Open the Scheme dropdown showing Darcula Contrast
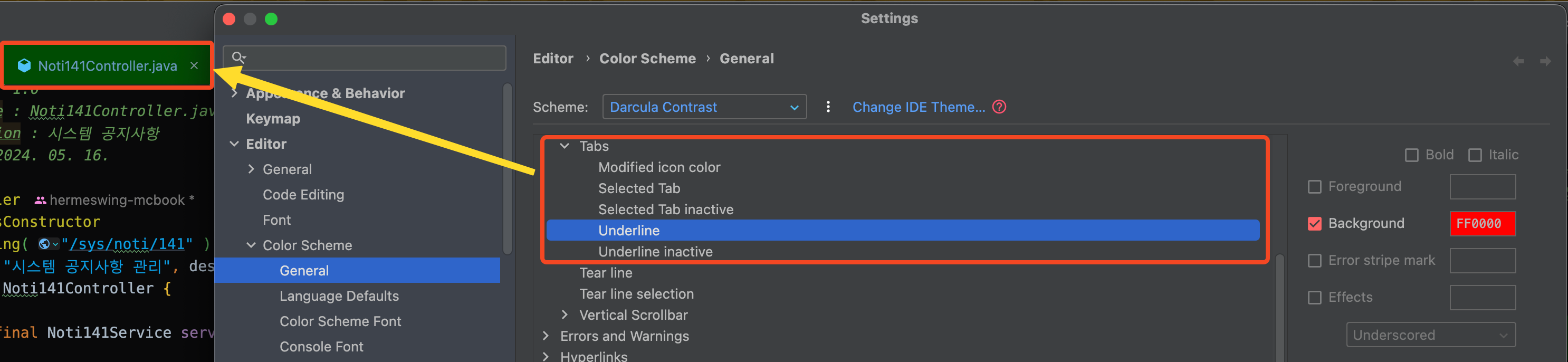The image size is (1568, 362). tap(704, 107)
